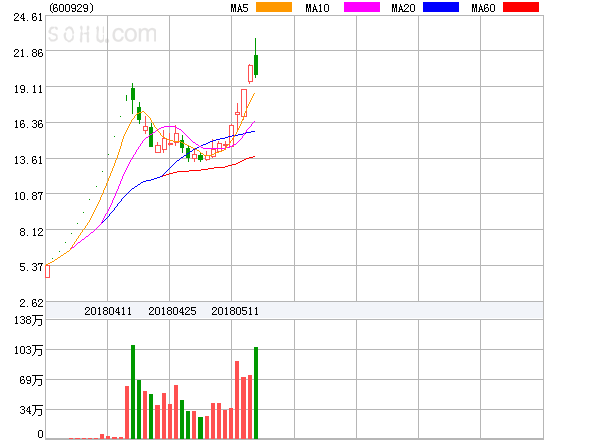Click the MA20 legend label
Image resolution: width=600 pixels, height=440 pixels.
click(x=403, y=8)
